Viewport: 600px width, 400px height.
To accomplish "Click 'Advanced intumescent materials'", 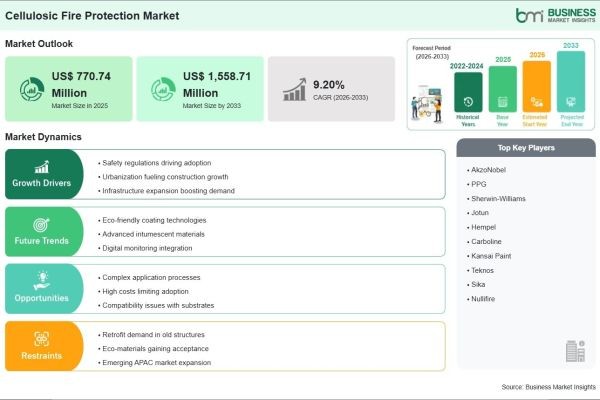I will point(153,234).
